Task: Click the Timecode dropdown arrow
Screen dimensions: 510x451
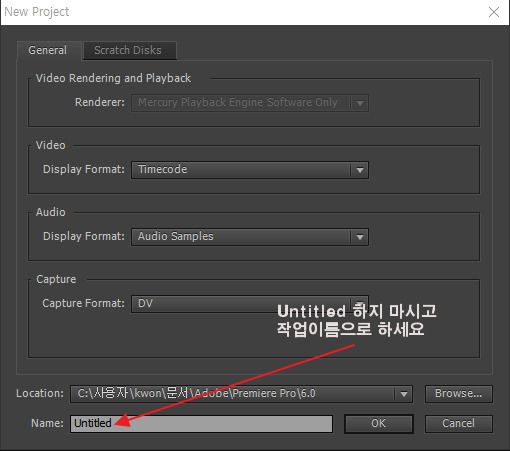Action: [x=360, y=170]
